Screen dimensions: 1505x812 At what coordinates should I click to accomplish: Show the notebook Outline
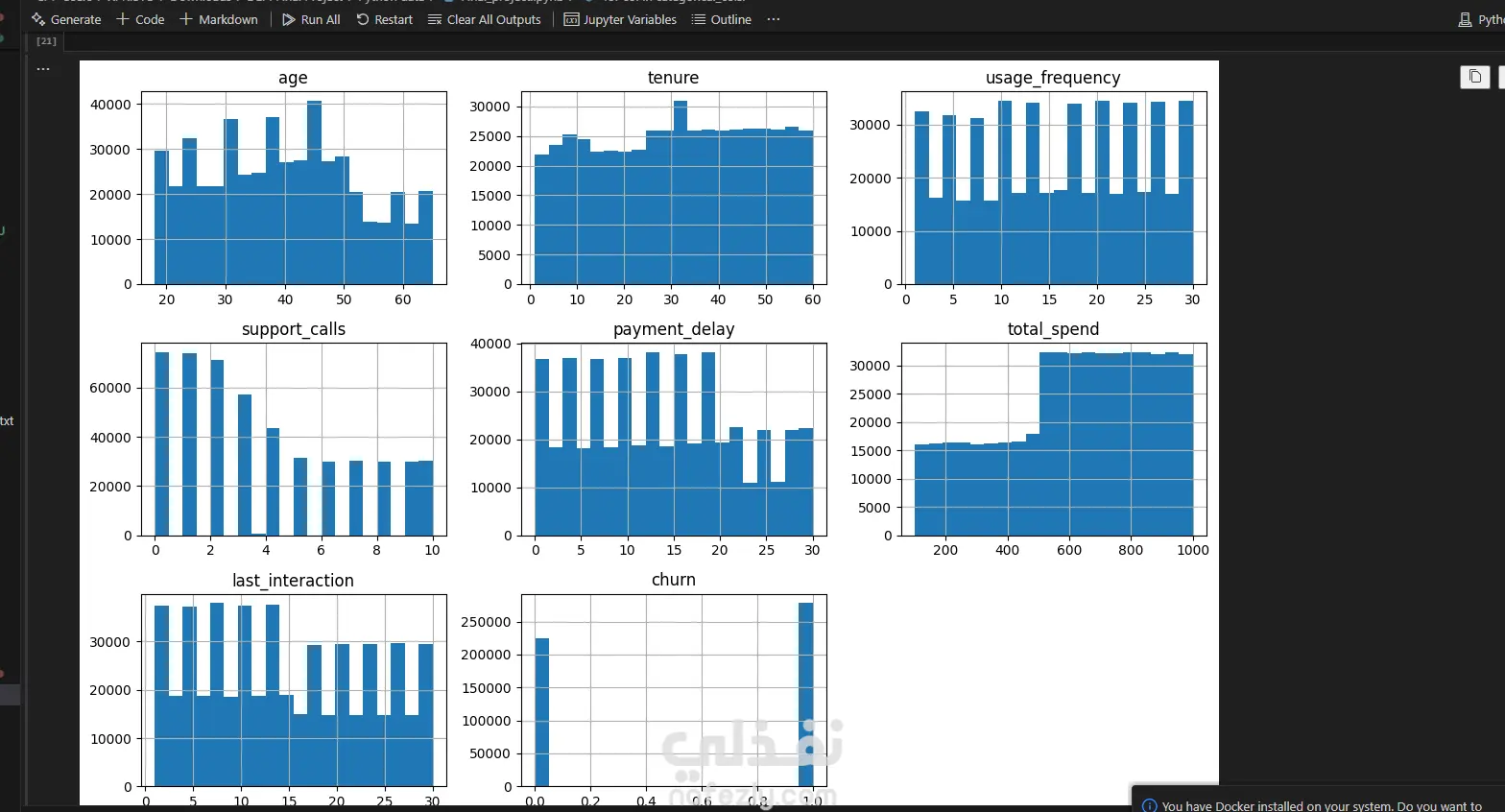(x=721, y=19)
